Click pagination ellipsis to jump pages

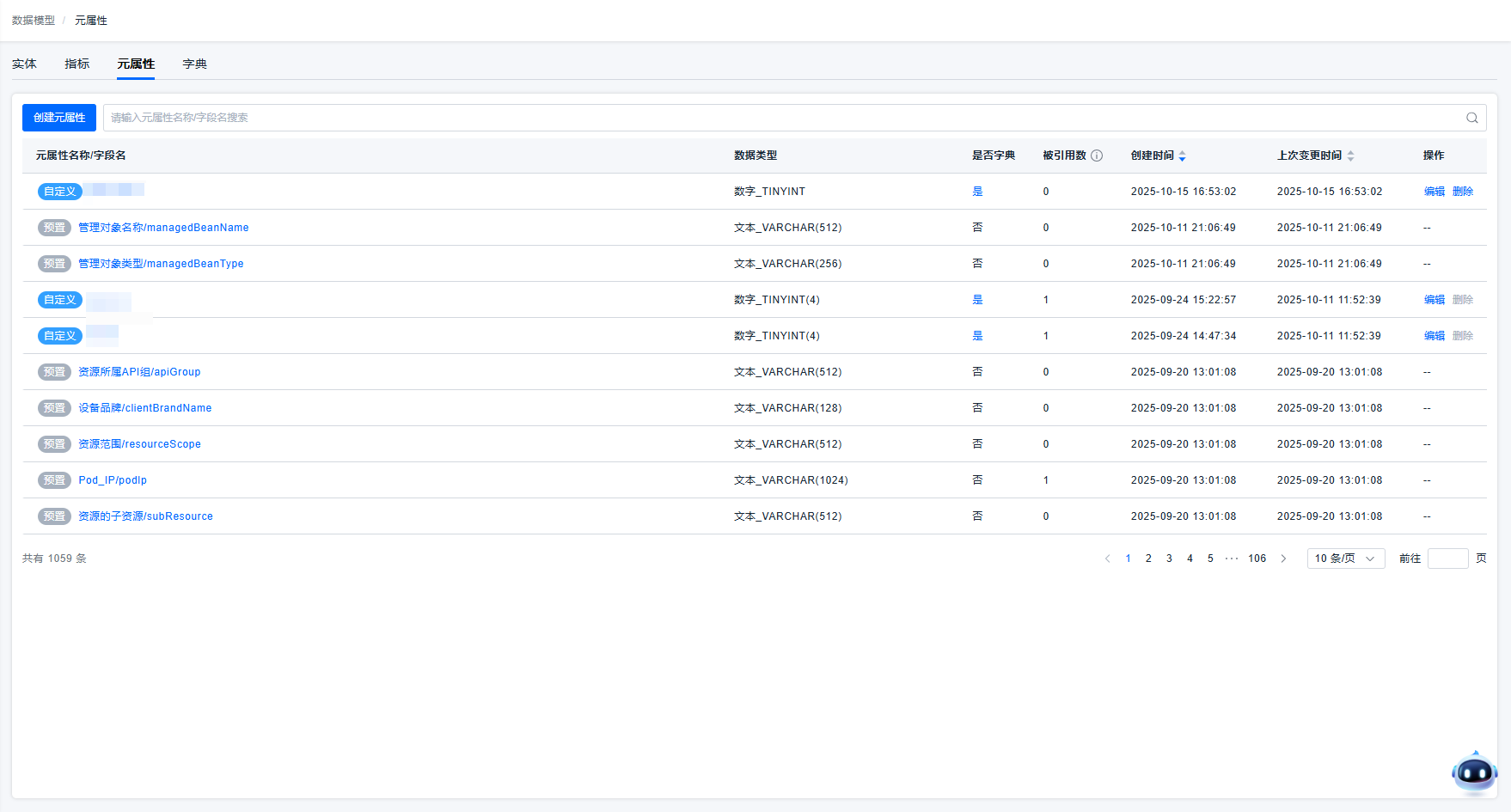click(1232, 559)
